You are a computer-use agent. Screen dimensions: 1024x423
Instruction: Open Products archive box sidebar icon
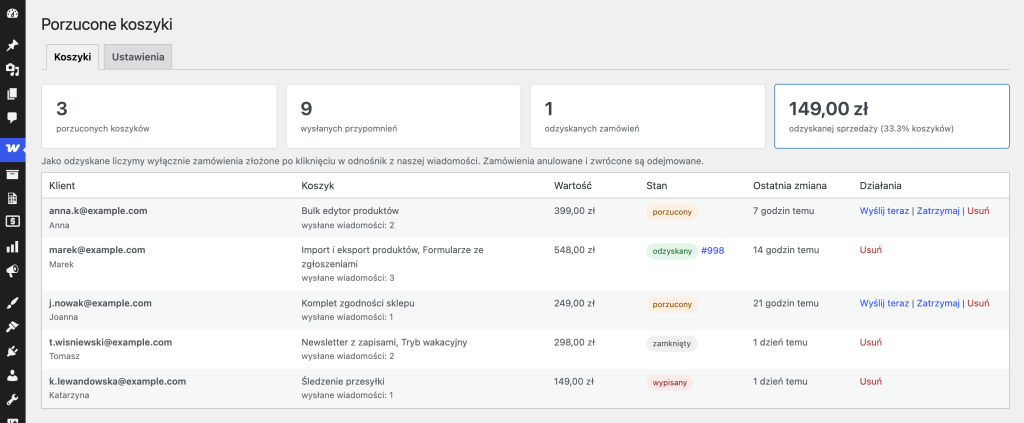(12, 174)
